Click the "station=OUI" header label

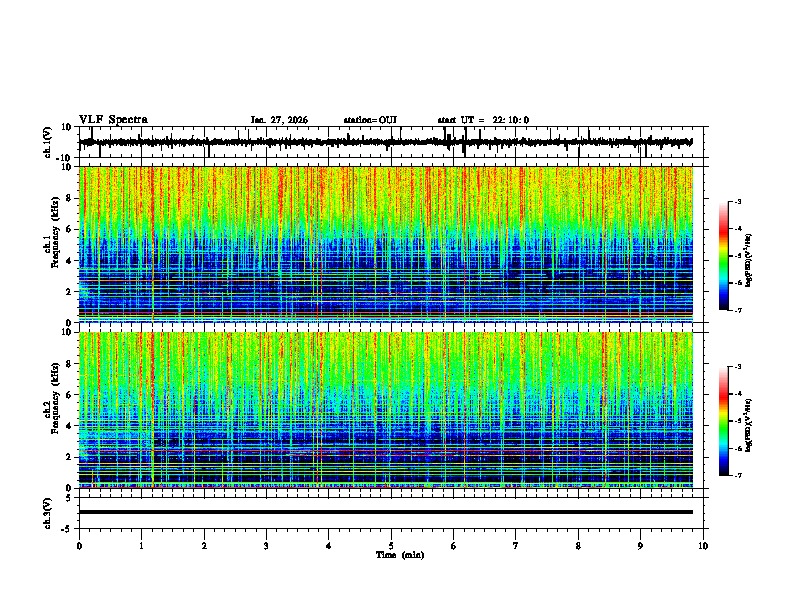pos(370,120)
